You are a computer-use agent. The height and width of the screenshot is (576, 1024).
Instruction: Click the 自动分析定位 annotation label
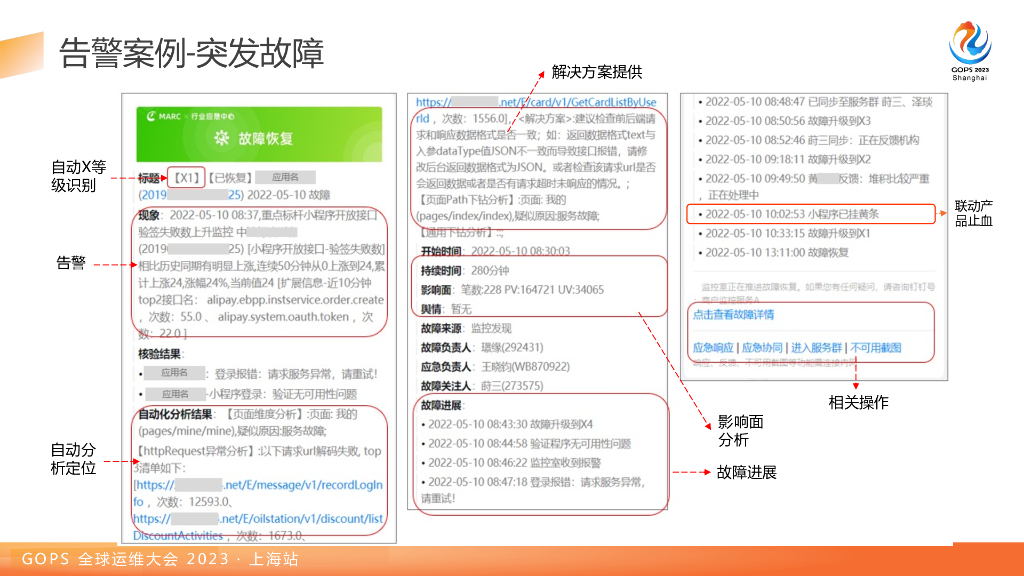click(73, 459)
